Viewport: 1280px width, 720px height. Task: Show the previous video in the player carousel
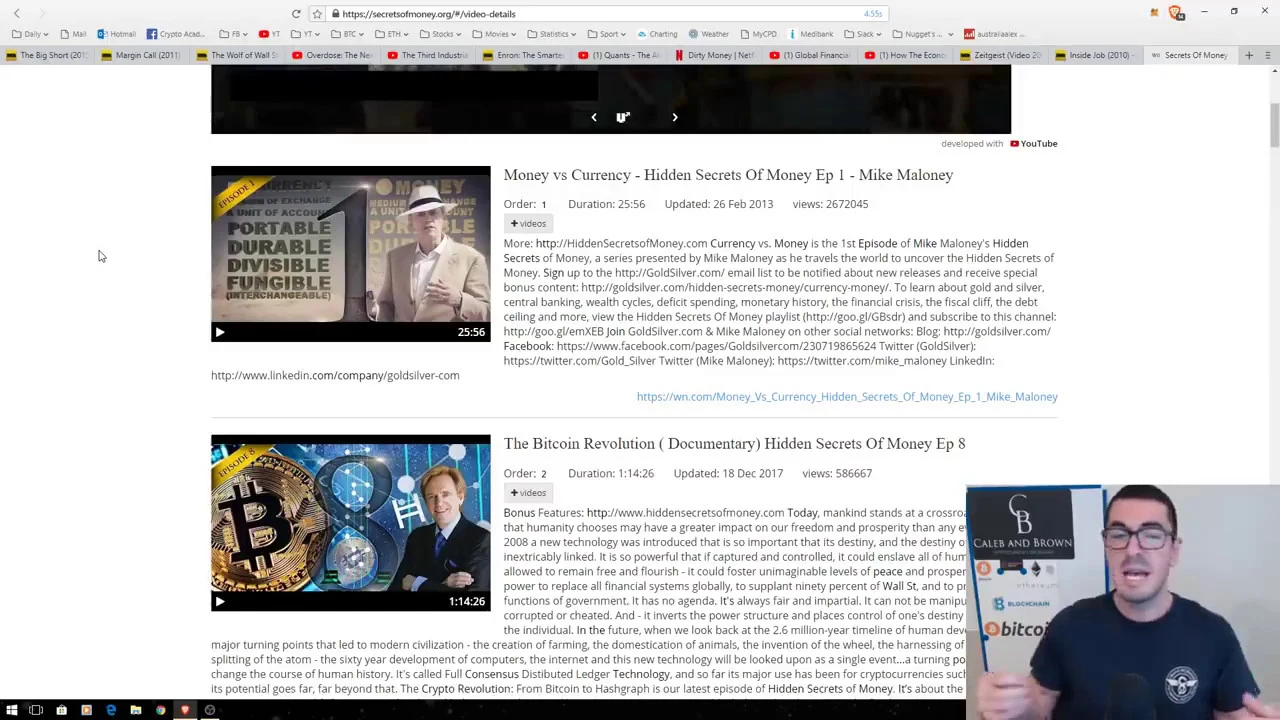pyautogui.click(x=594, y=118)
